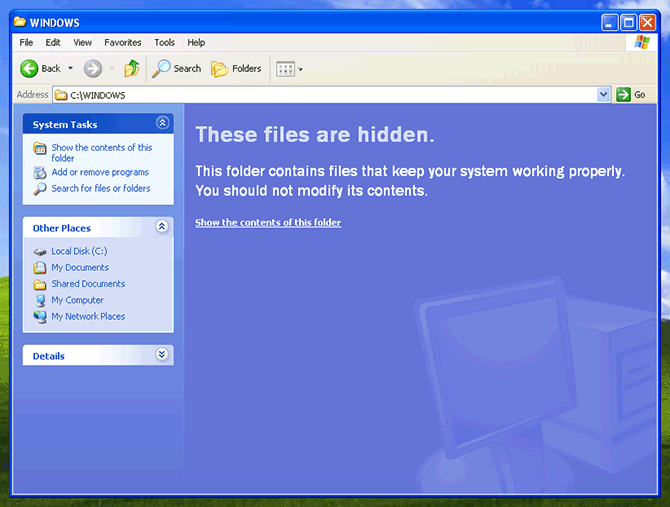670x507 pixels.
Task: Expand the address bar dropdown list
Action: [603, 94]
